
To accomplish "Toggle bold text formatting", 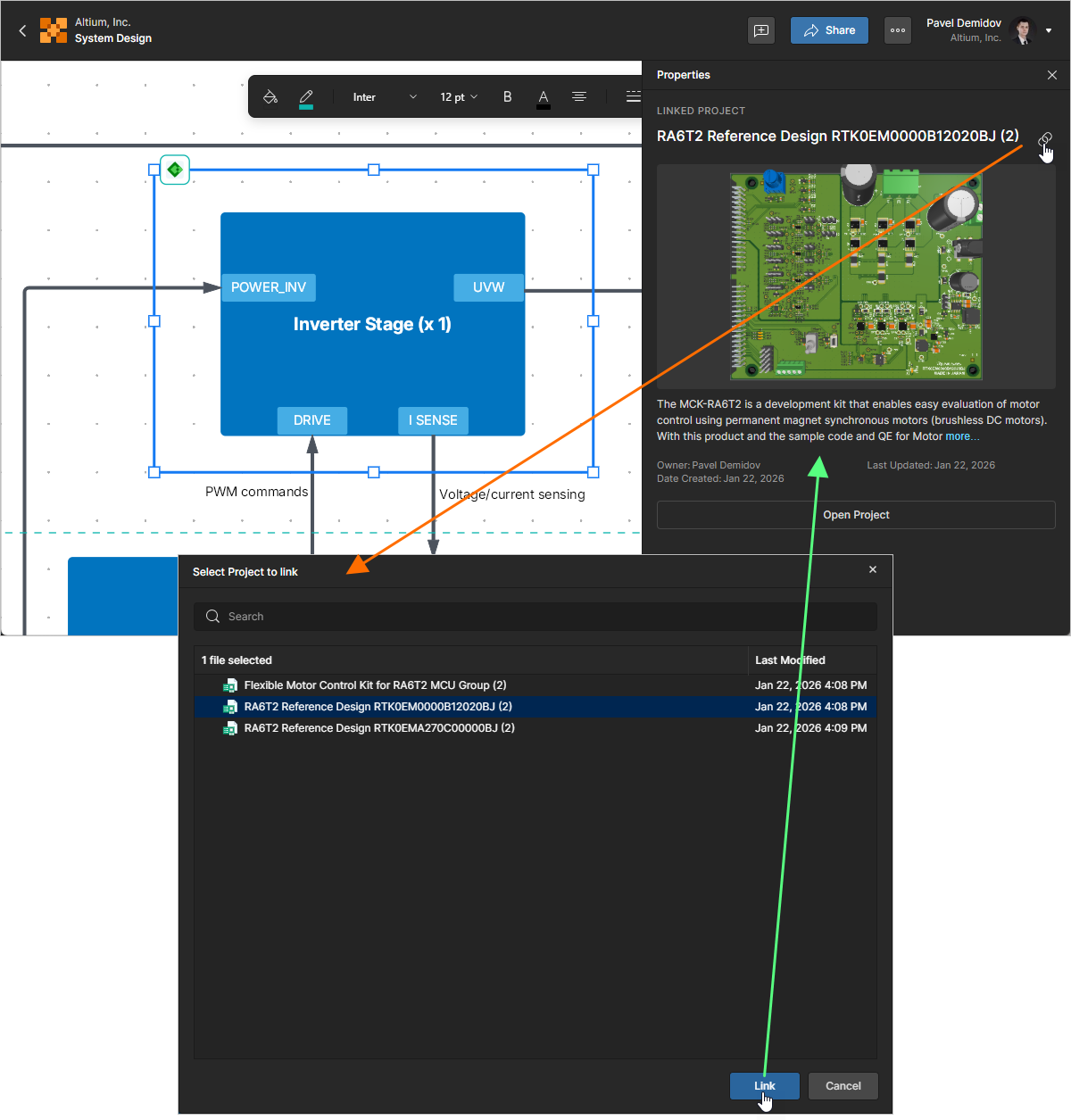I will click(508, 96).
